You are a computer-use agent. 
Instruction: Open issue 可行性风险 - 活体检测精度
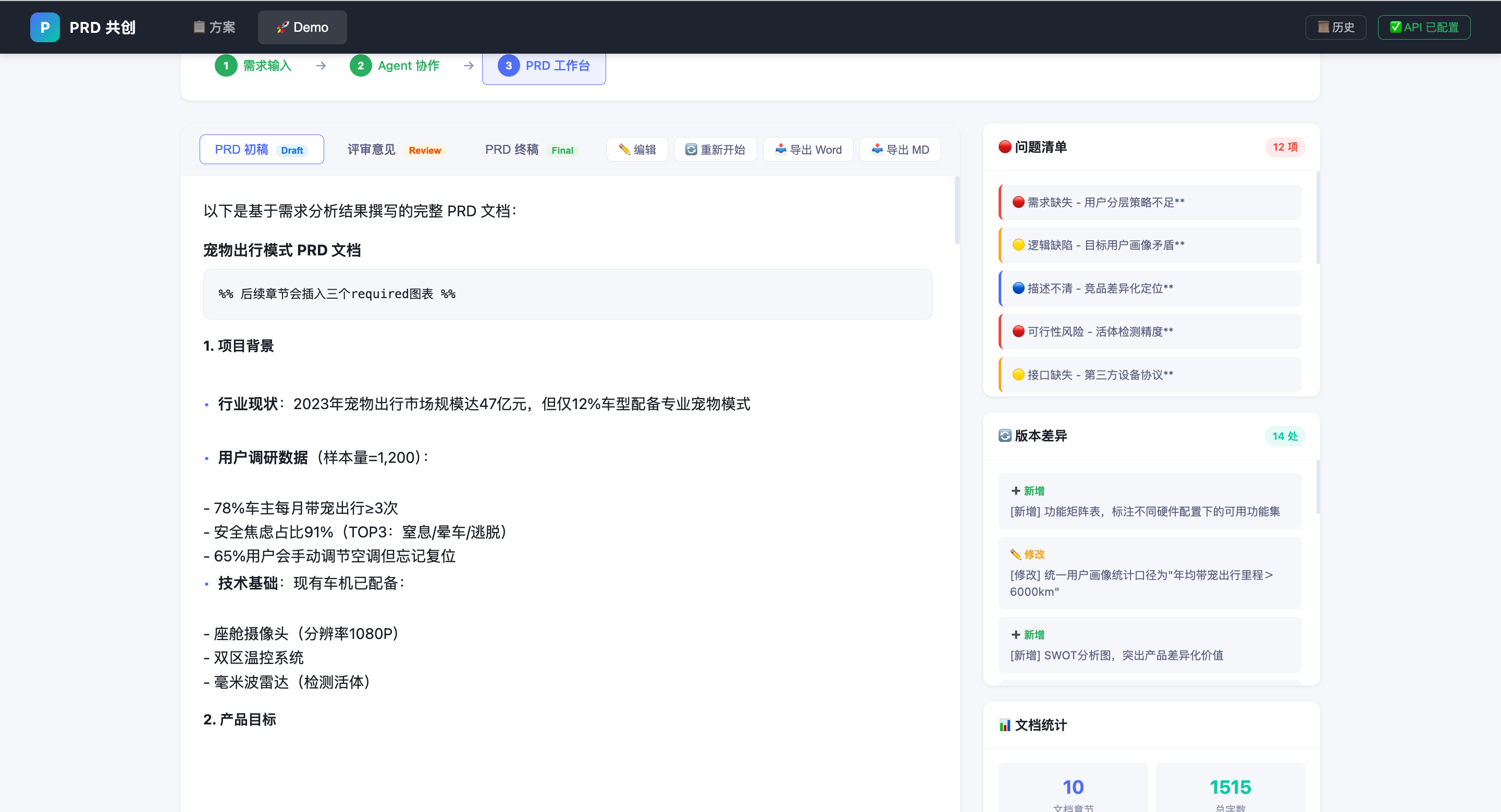[x=1150, y=331]
